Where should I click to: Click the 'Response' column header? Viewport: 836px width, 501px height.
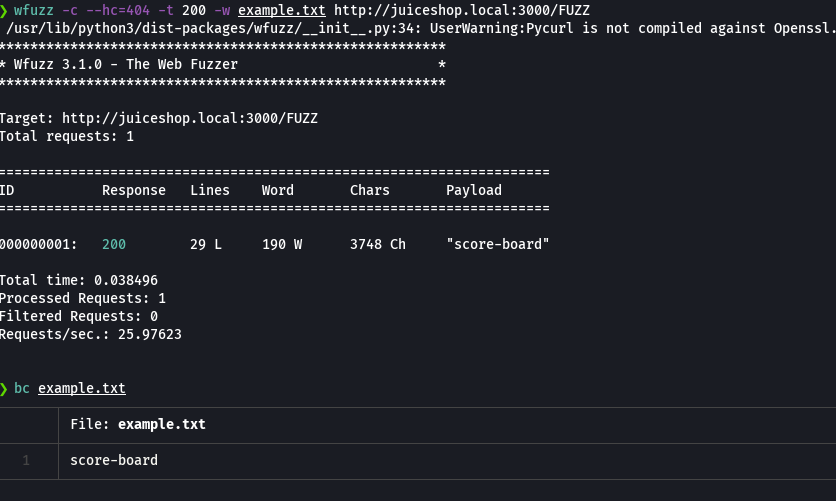point(134,190)
